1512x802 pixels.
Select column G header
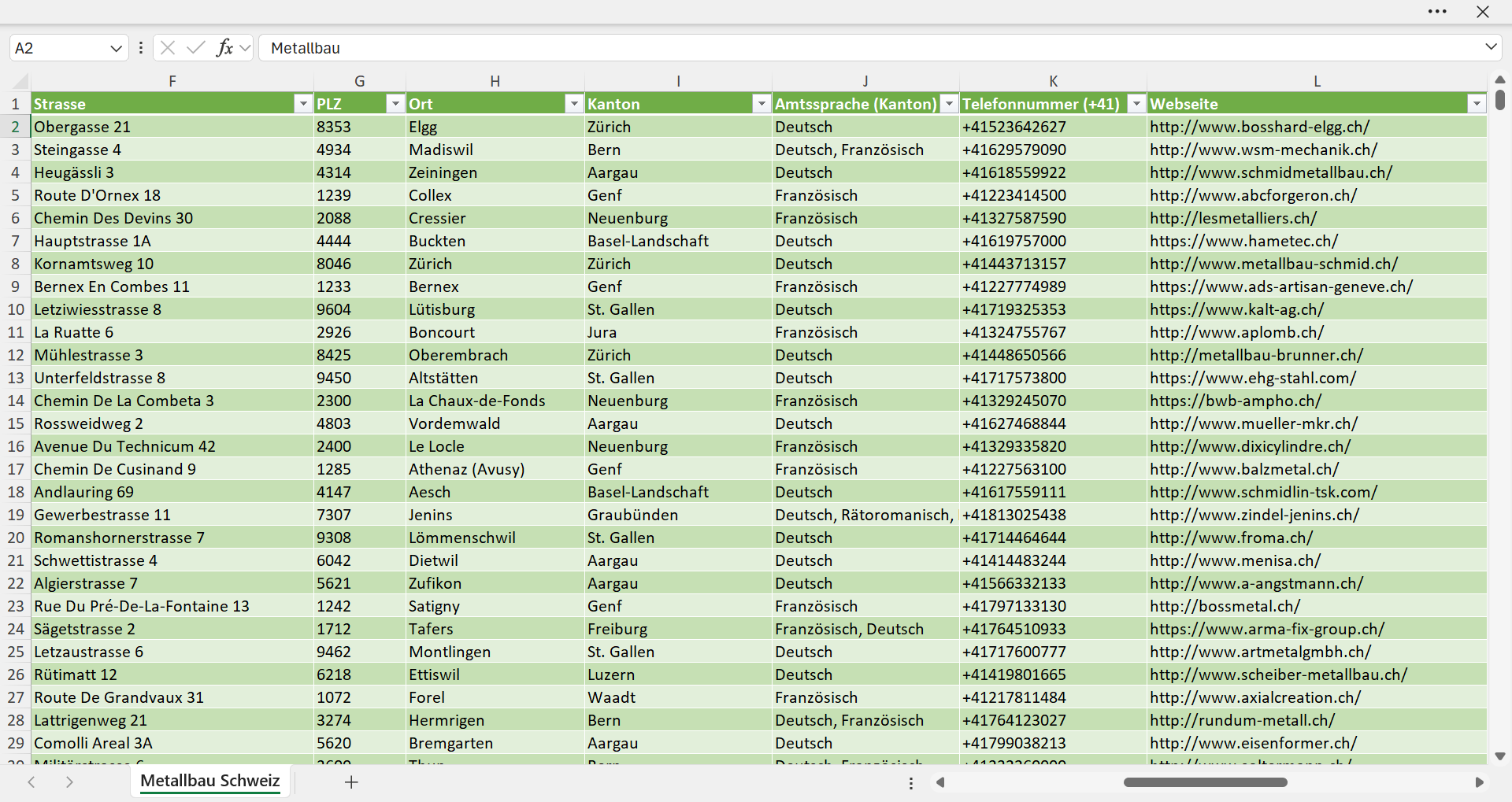[x=360, y=81]
